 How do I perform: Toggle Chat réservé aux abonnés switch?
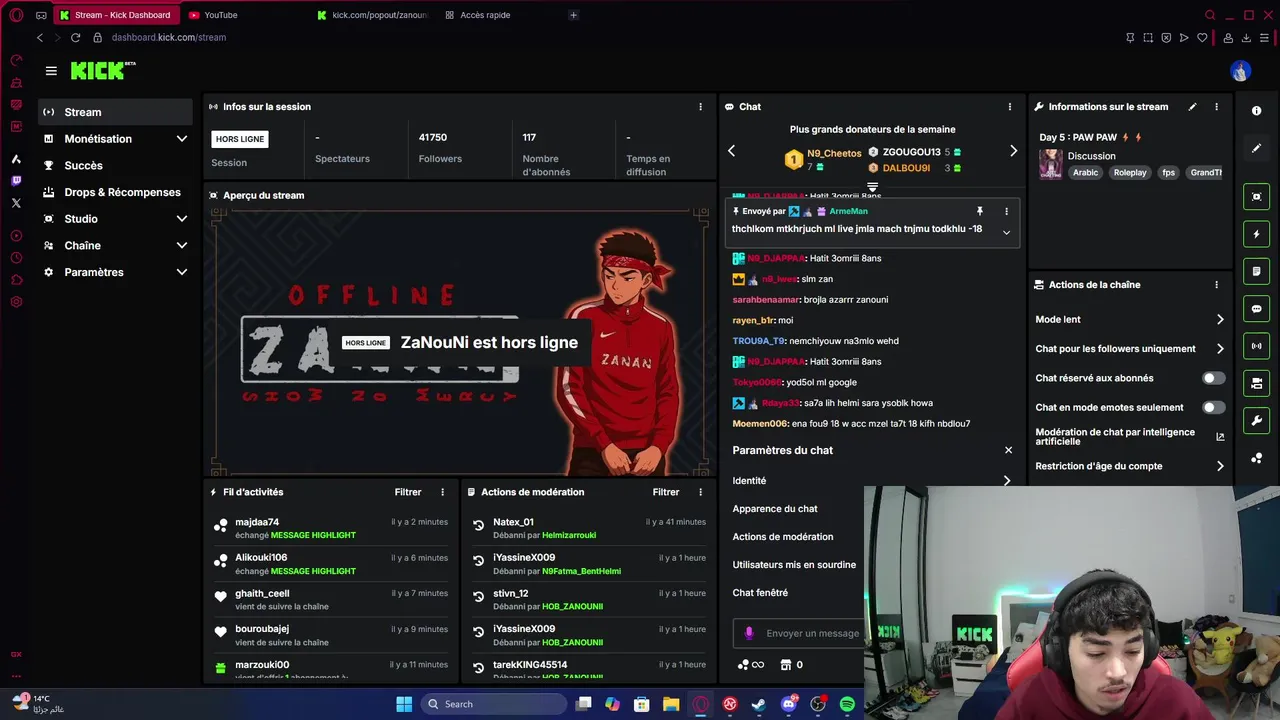[x=1213, y=378]
